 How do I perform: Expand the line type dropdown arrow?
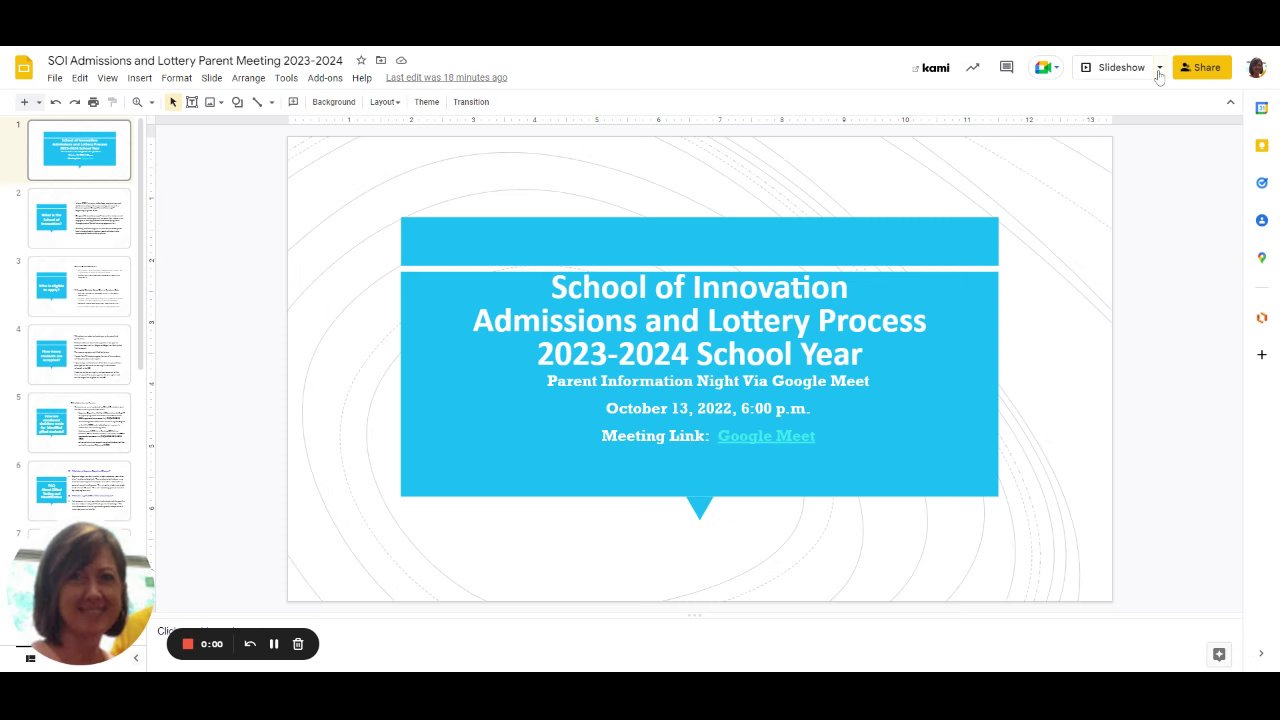[x=271, y=102]
